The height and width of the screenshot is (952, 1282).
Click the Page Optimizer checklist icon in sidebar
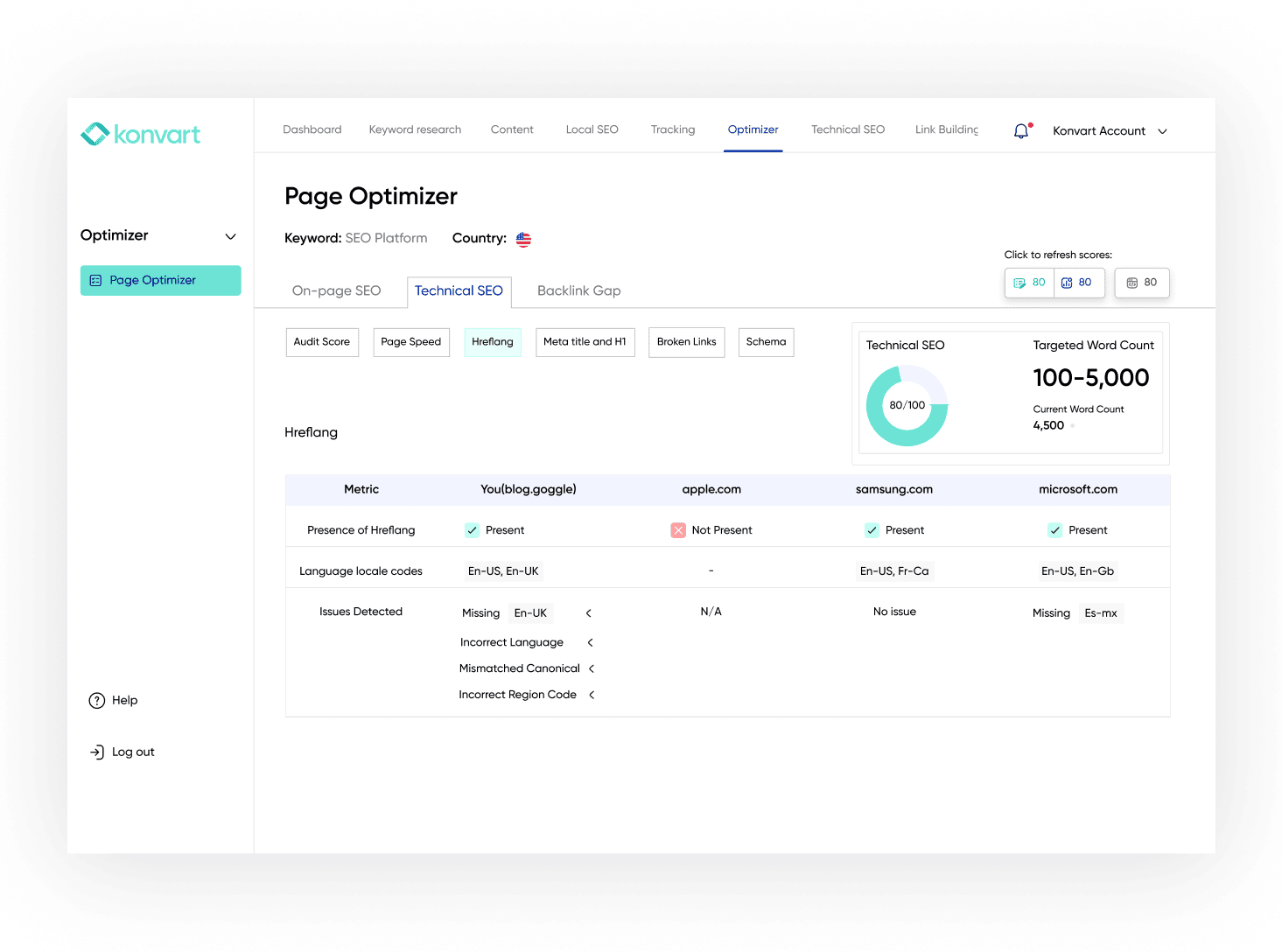pyautogui.click(x=96, y=280)
